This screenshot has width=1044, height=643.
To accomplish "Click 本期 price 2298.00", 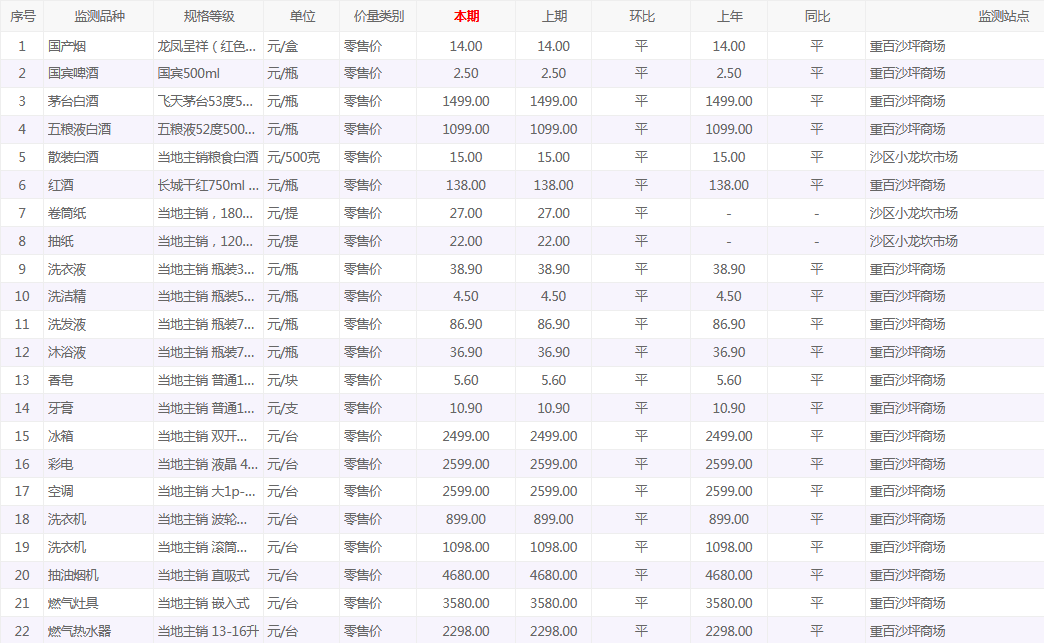I will (466, 631).
